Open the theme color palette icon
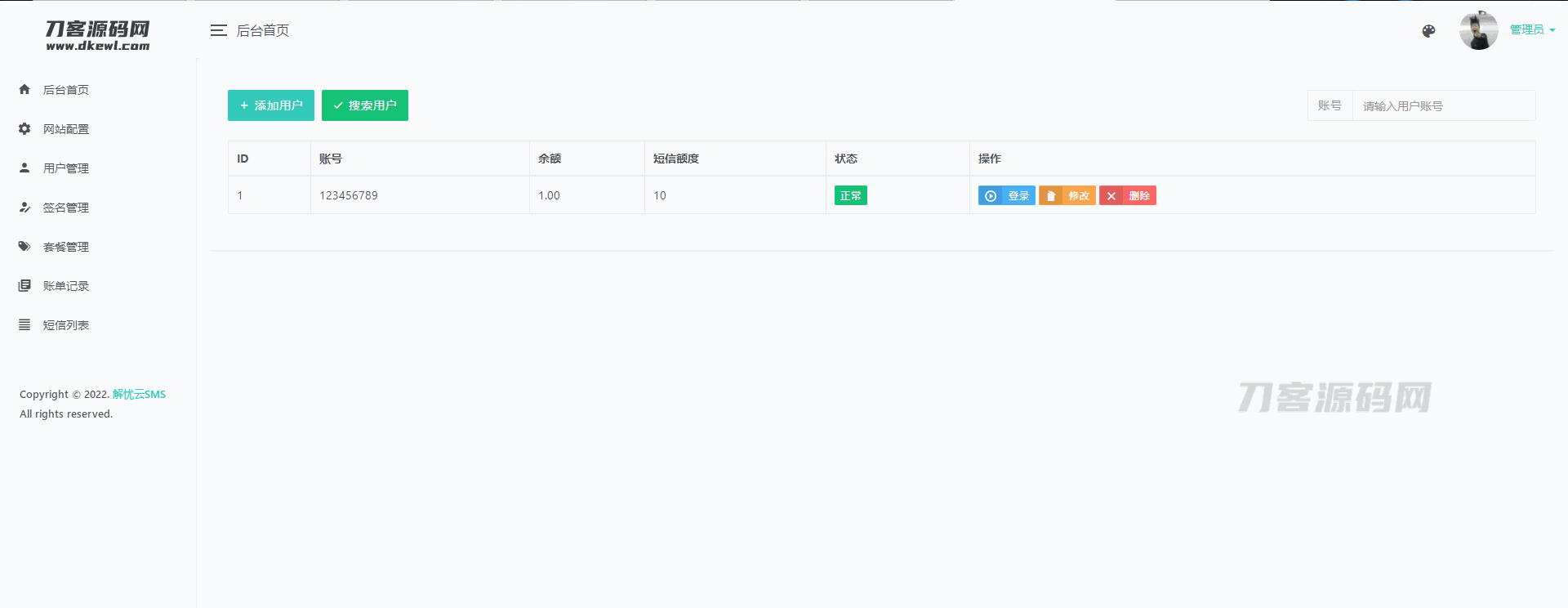Viewport: 1568px width, 608px height. click(1428, 31)
